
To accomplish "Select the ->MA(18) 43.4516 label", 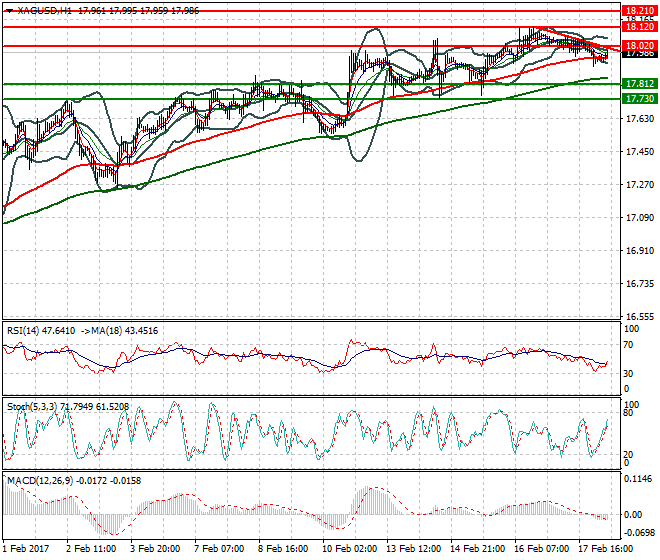I will [x=119, y=331].
